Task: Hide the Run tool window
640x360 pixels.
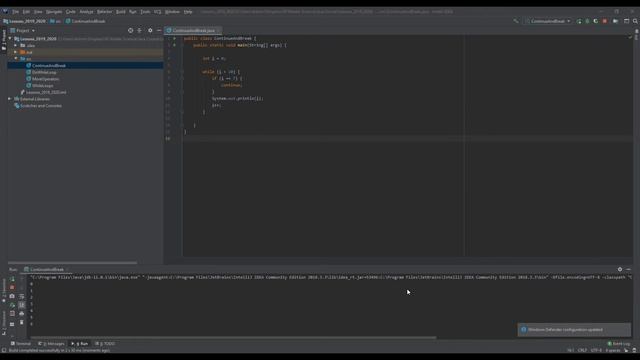Action: (629, 269)
